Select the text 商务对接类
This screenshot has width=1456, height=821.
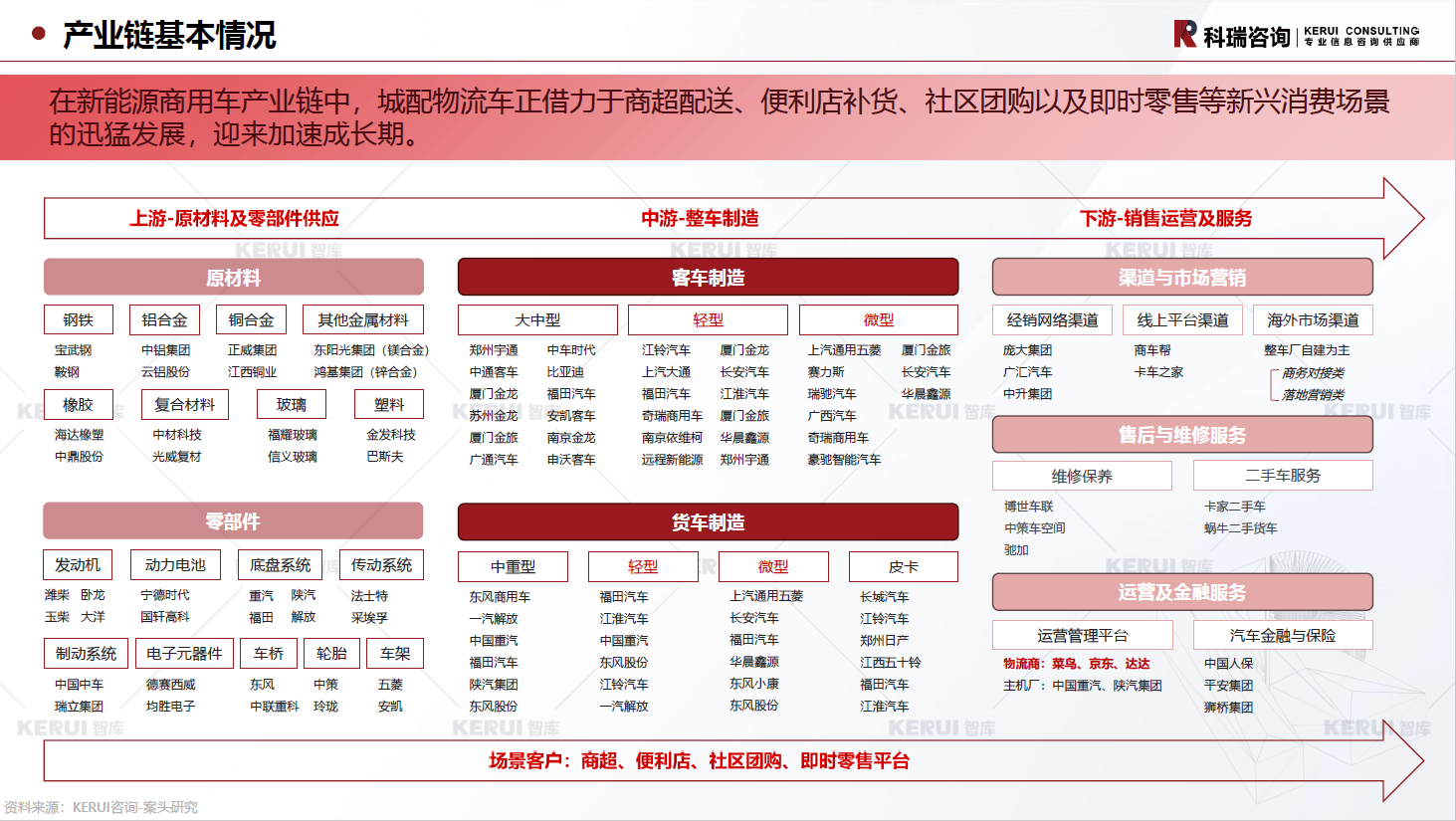pyautogui.click(x=1313, y=373)
